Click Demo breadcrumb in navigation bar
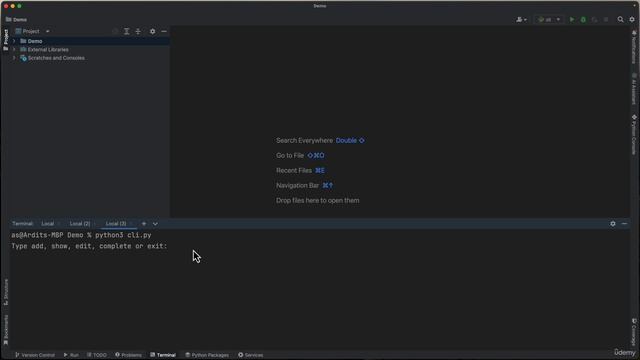The height and width of the screenshot is (360, 640). tap(16, 20)
